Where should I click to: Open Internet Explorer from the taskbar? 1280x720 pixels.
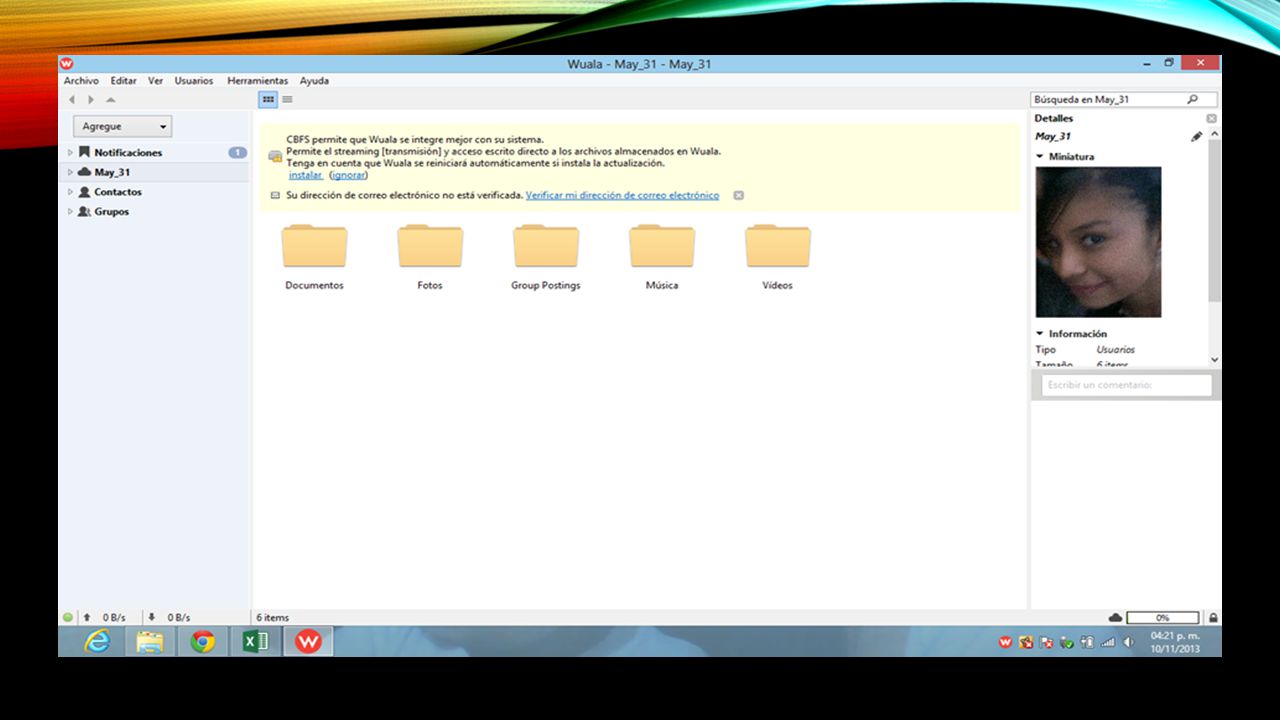tap(98, 642)
